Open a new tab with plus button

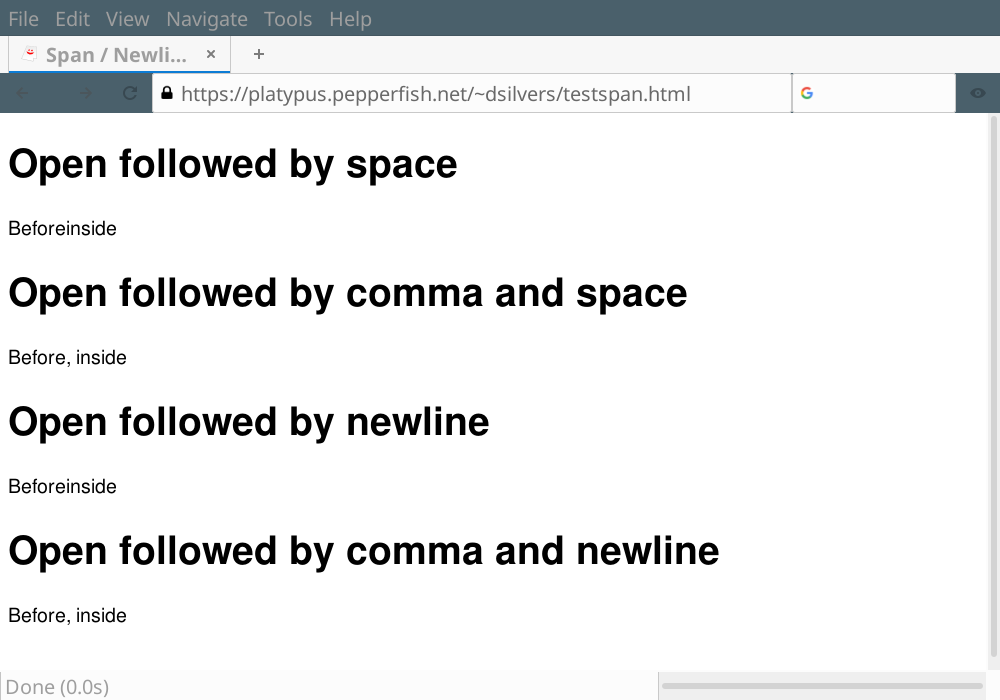(x=259, y=54)
